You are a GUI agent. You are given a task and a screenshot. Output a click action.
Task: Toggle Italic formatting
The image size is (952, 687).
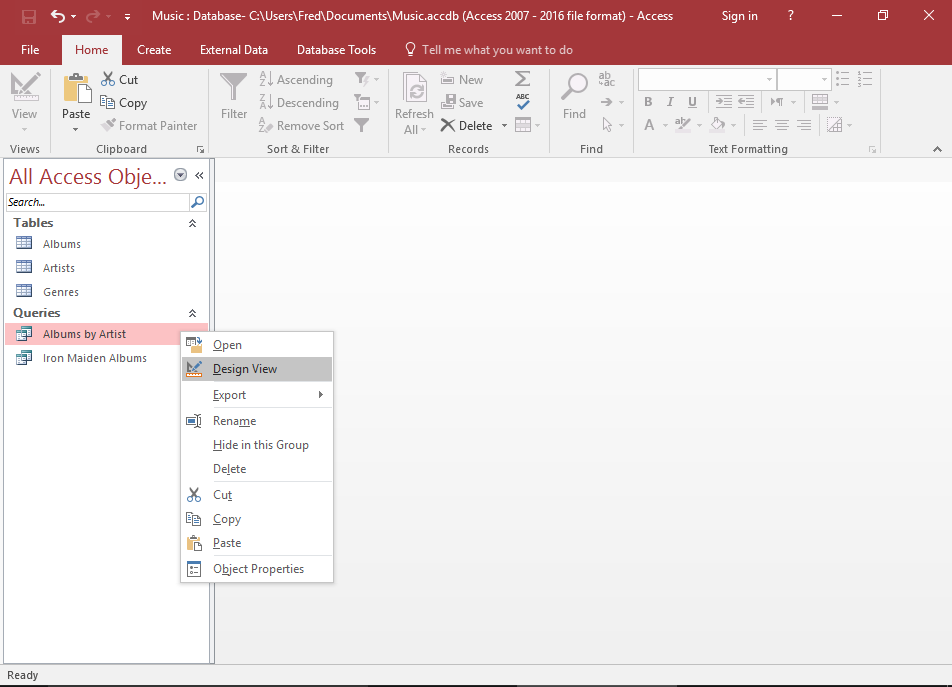[670, 102]
